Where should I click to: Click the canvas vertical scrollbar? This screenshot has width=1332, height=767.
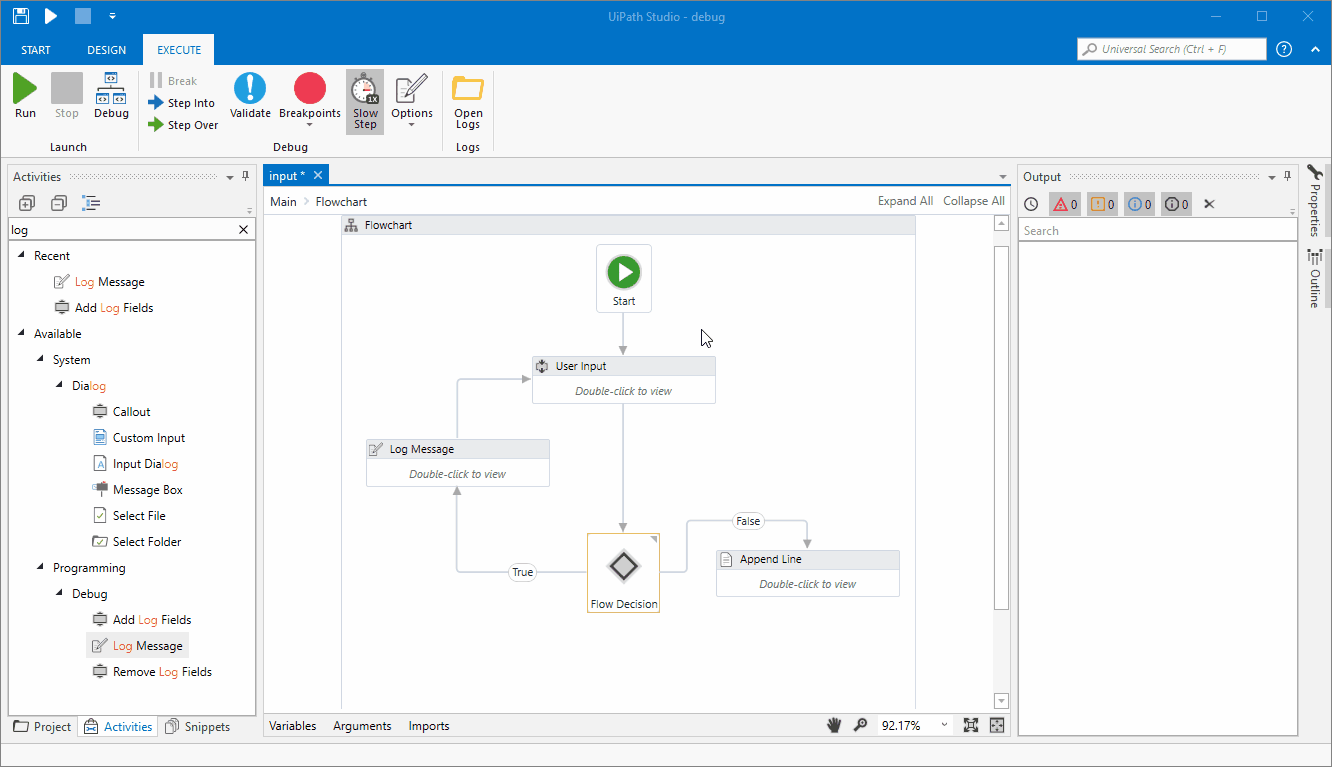click(1001, 428)
